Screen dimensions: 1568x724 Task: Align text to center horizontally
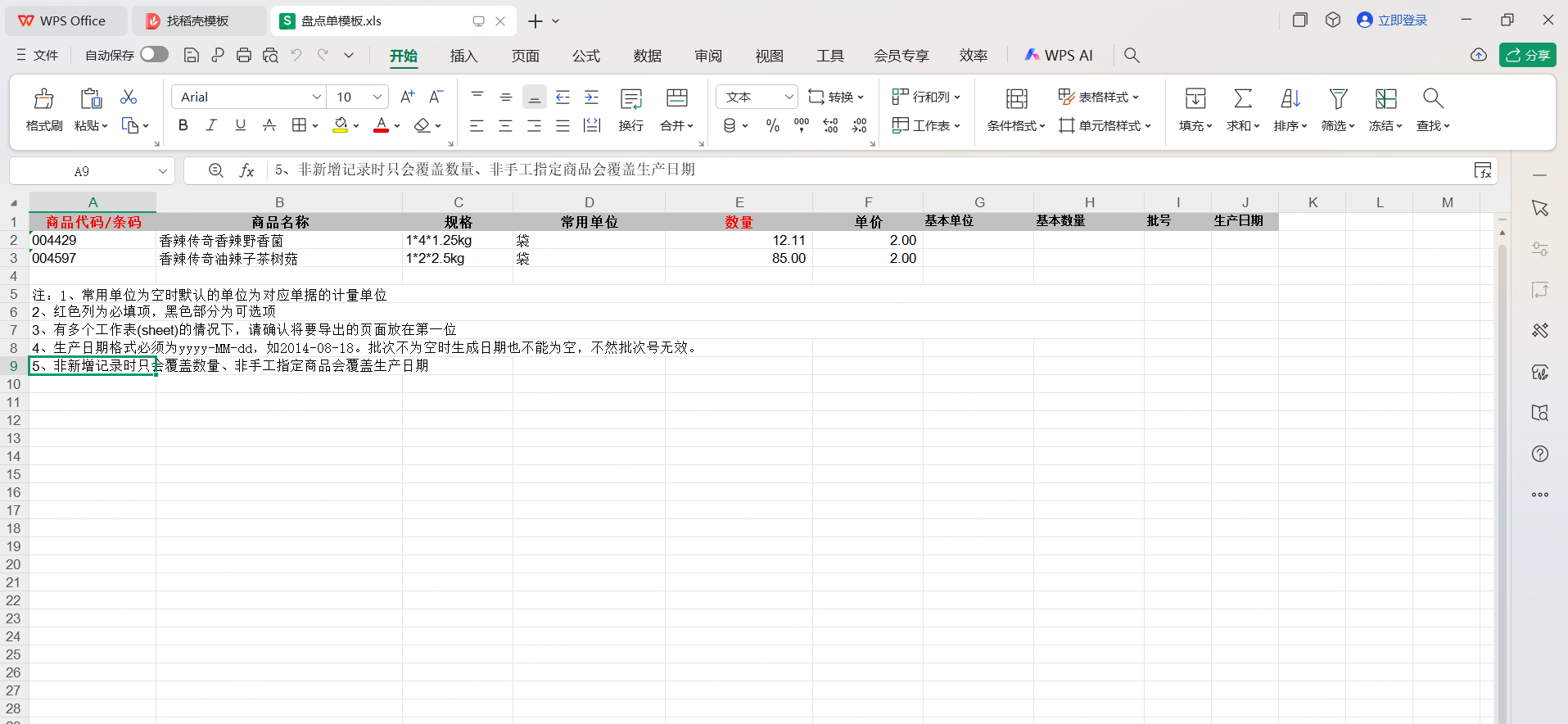tap(505, 125)
